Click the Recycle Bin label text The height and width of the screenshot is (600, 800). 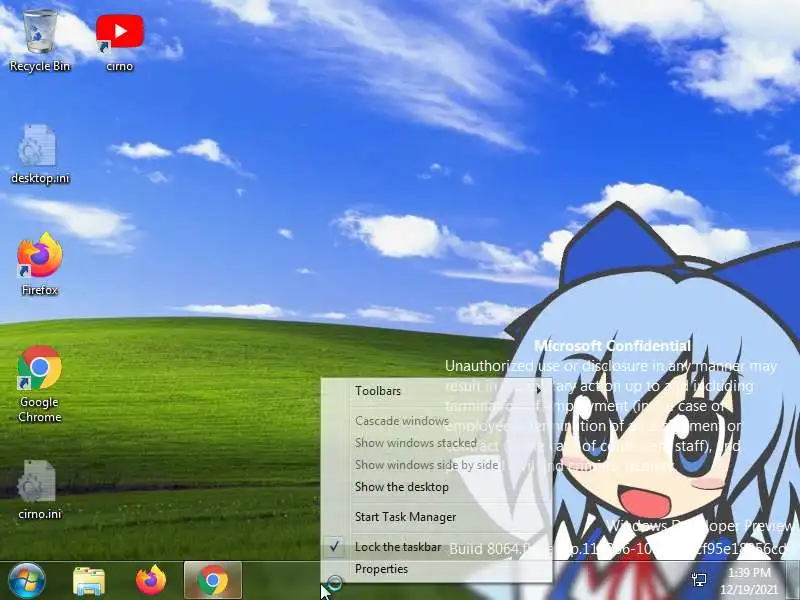(40, 66)
